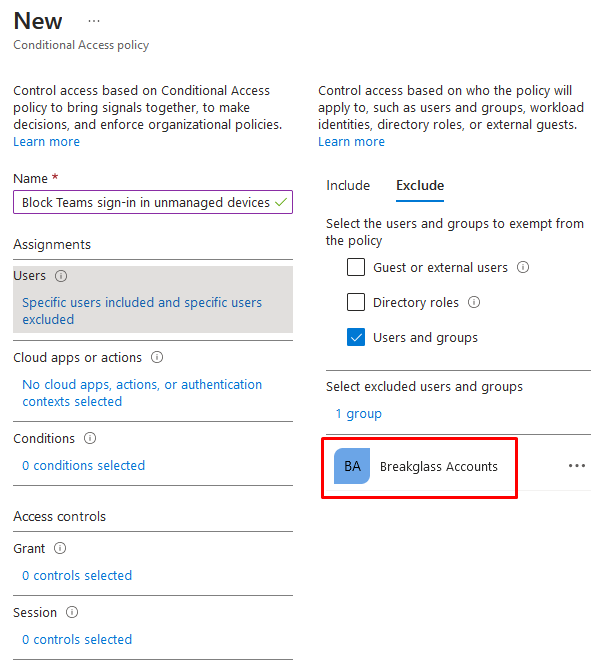Uncheck the Users and groups checkbox
The height and width of the screenshot is (668, 606).
point(356,337)
